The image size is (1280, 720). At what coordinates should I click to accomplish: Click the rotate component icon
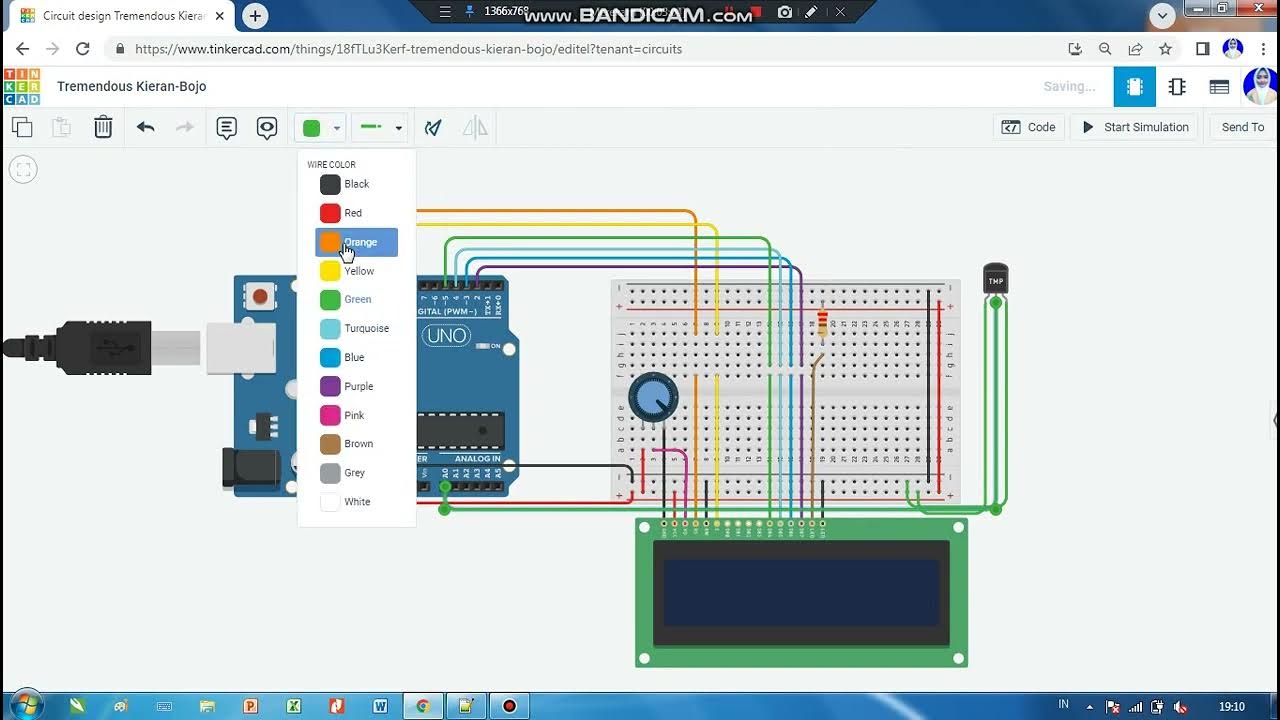coord(433,127)
